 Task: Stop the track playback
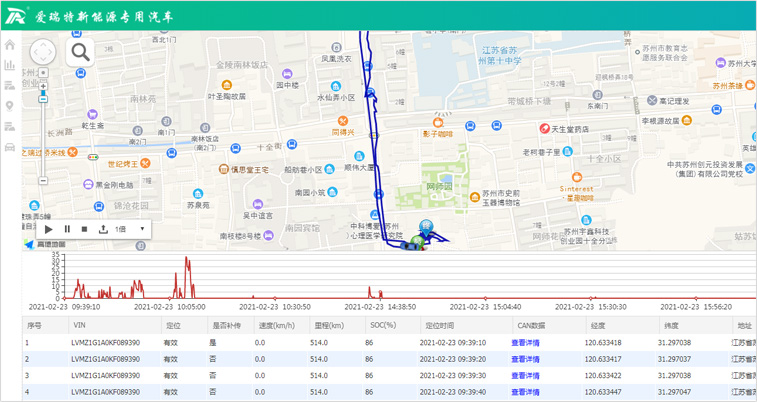pos(85,229)
